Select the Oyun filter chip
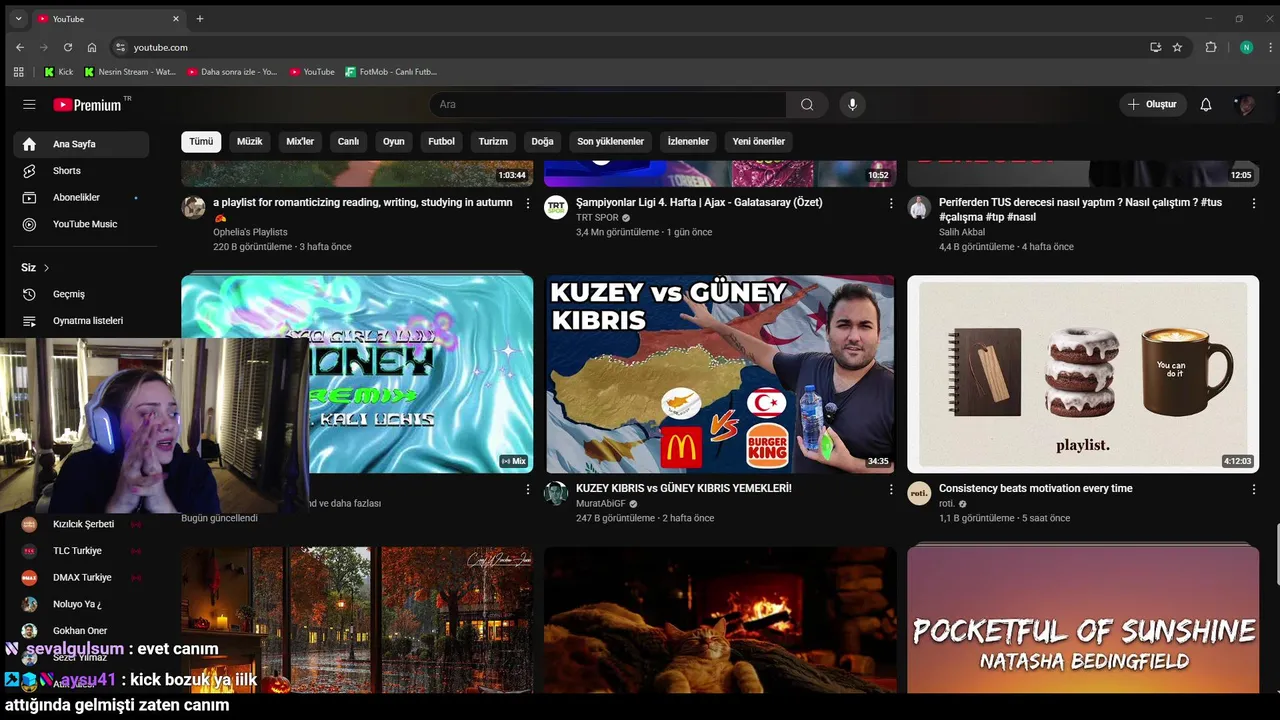1280x720 pixels. [394, 141]
